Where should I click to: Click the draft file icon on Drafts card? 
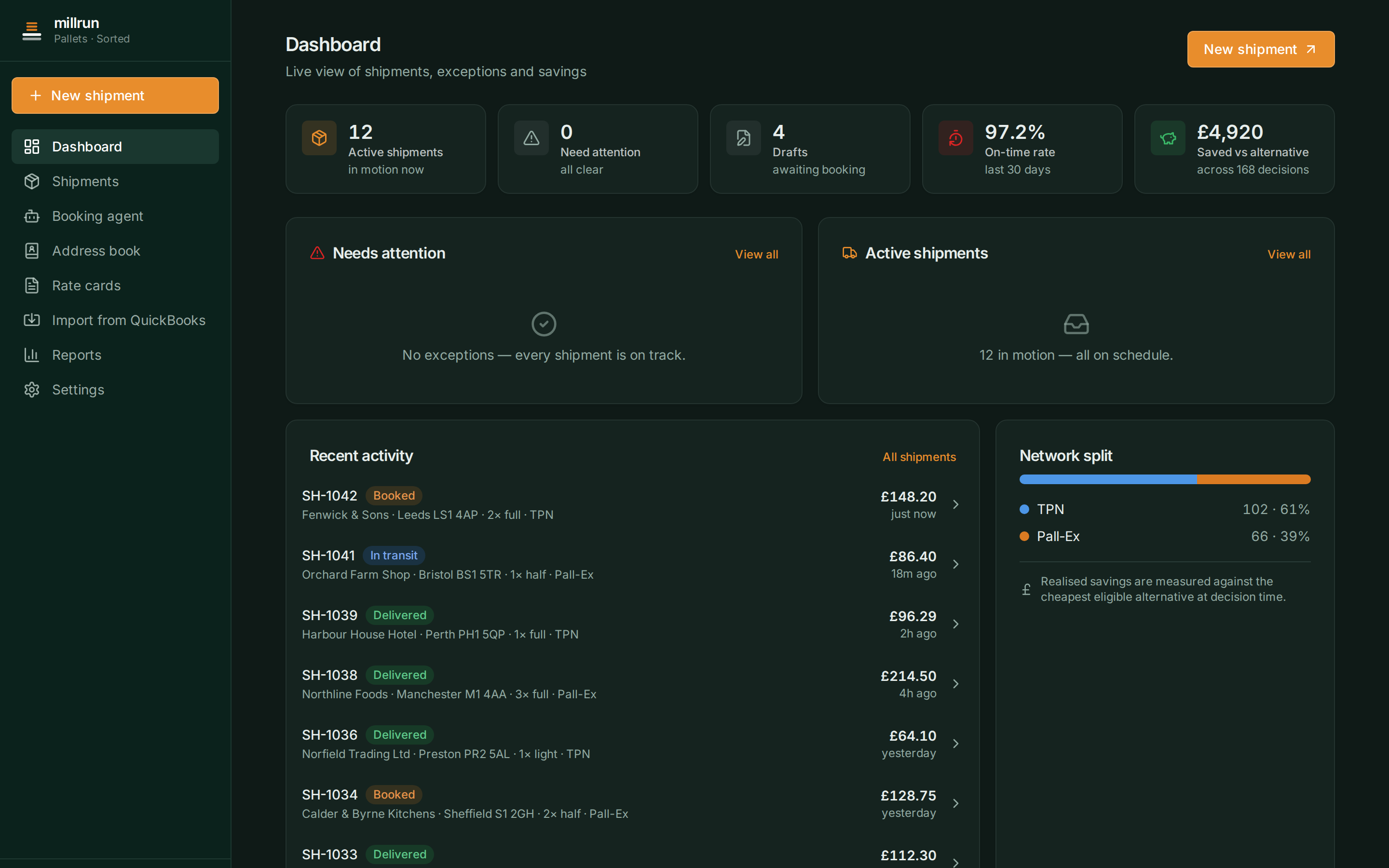(x=744, y=138)
